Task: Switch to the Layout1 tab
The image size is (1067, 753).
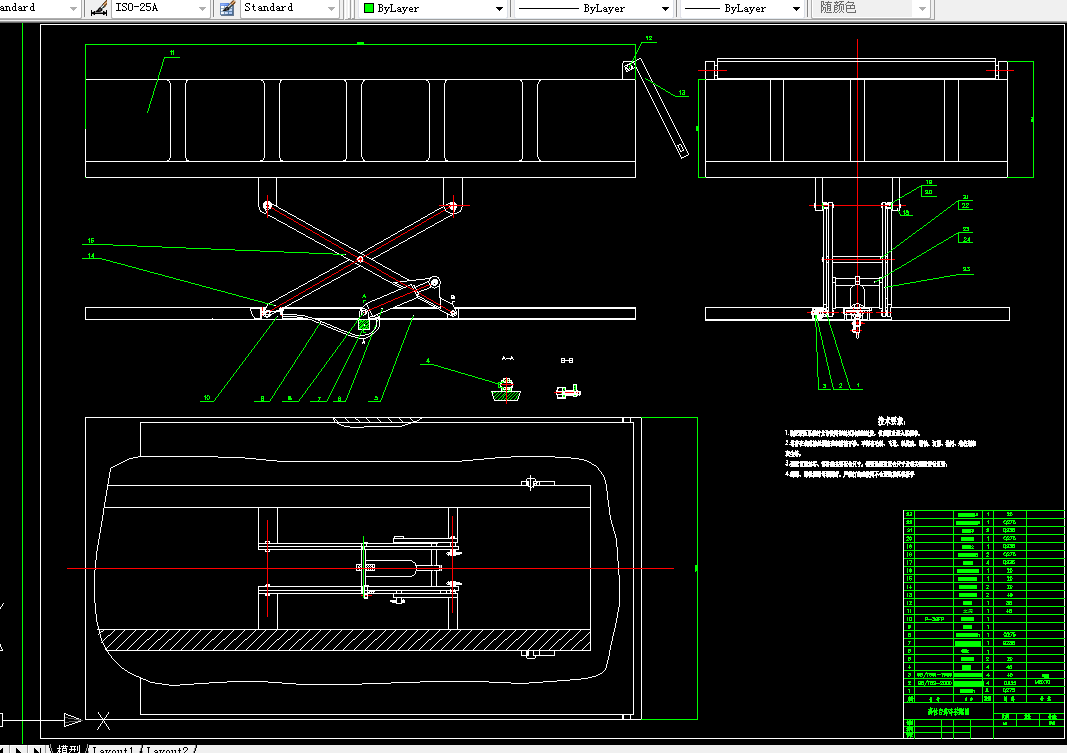Action: (113, 750)
